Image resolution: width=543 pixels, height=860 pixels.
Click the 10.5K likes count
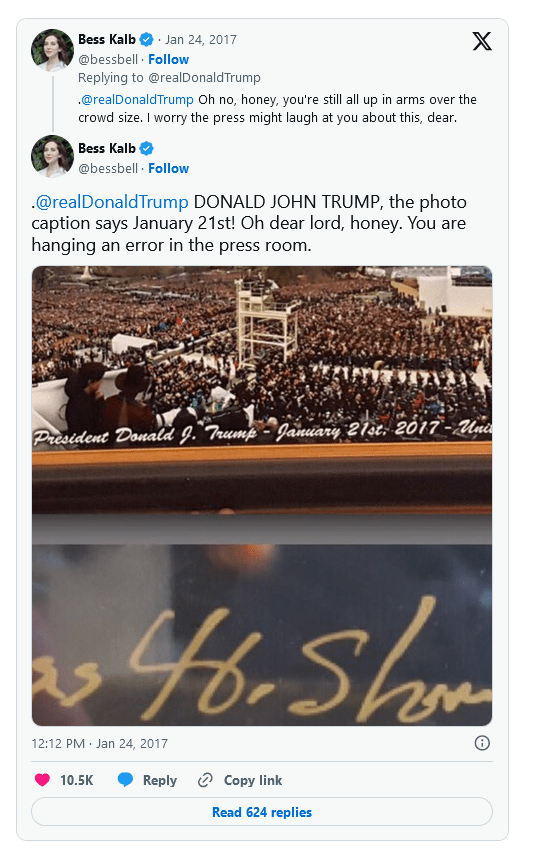(x=77, y=780)
